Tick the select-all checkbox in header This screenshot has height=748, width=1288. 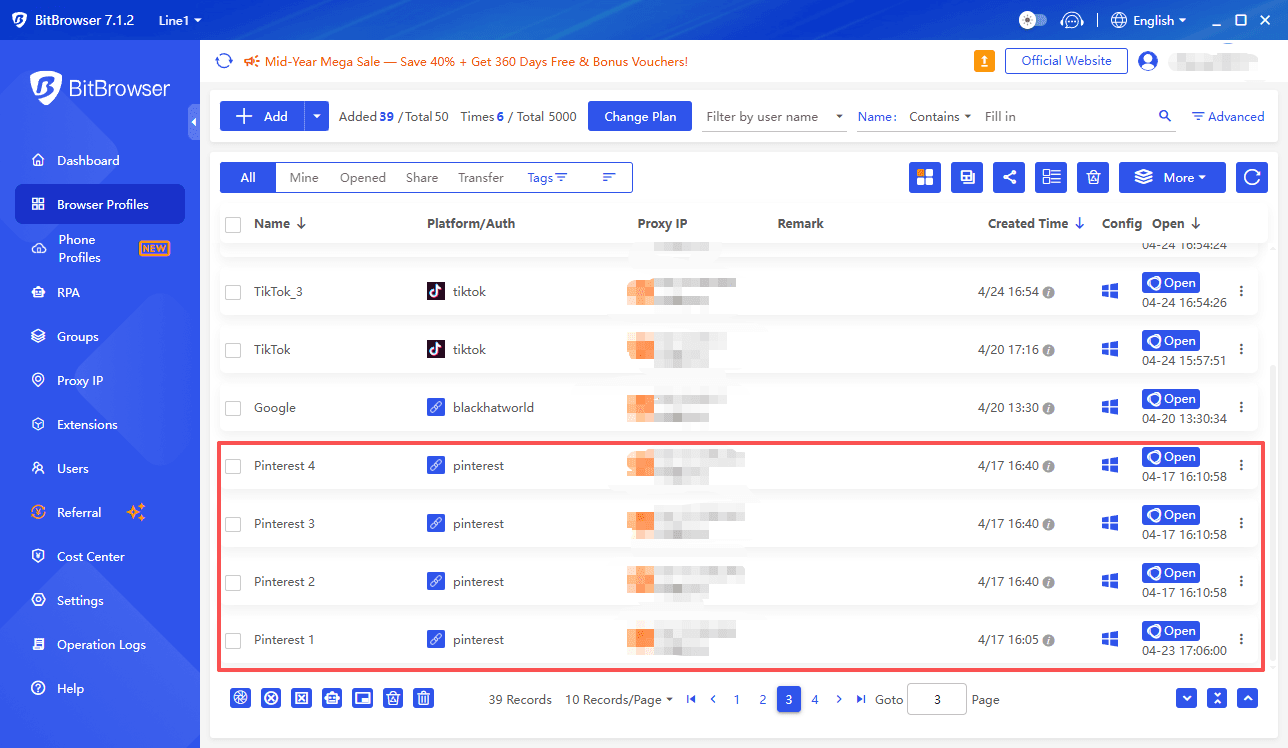(233, 224)
